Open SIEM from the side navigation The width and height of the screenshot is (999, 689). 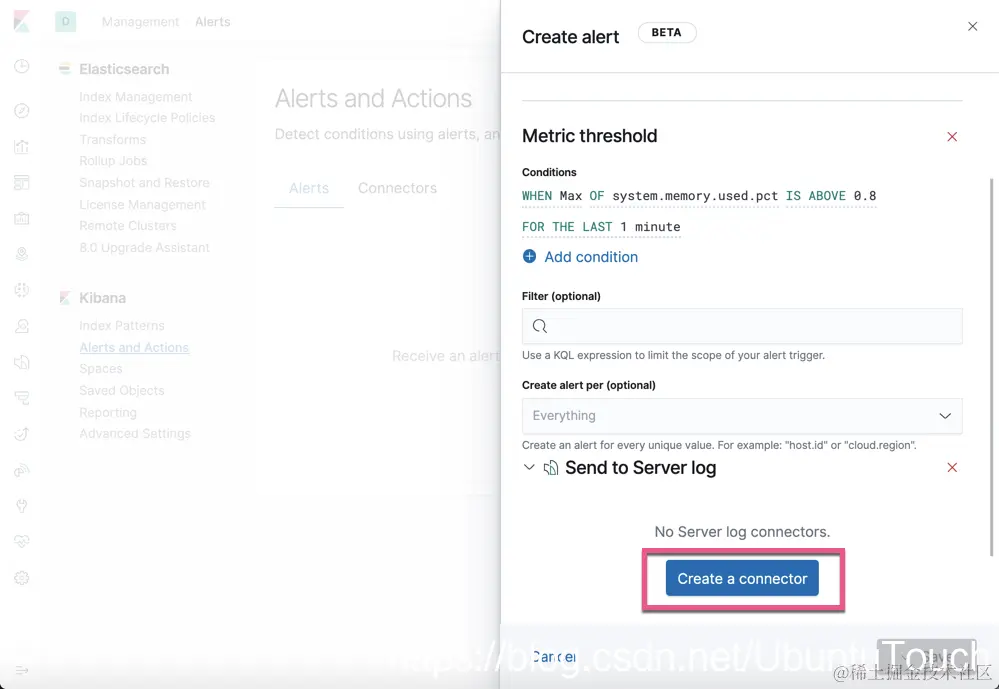[22, 470]
